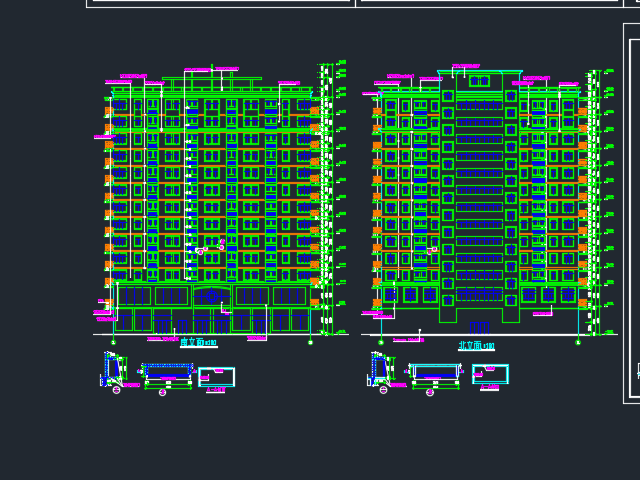Select the vertical dimension chain beside north elevation
Image resolution: width=640 pixels, height=480 pixels.
595,200
